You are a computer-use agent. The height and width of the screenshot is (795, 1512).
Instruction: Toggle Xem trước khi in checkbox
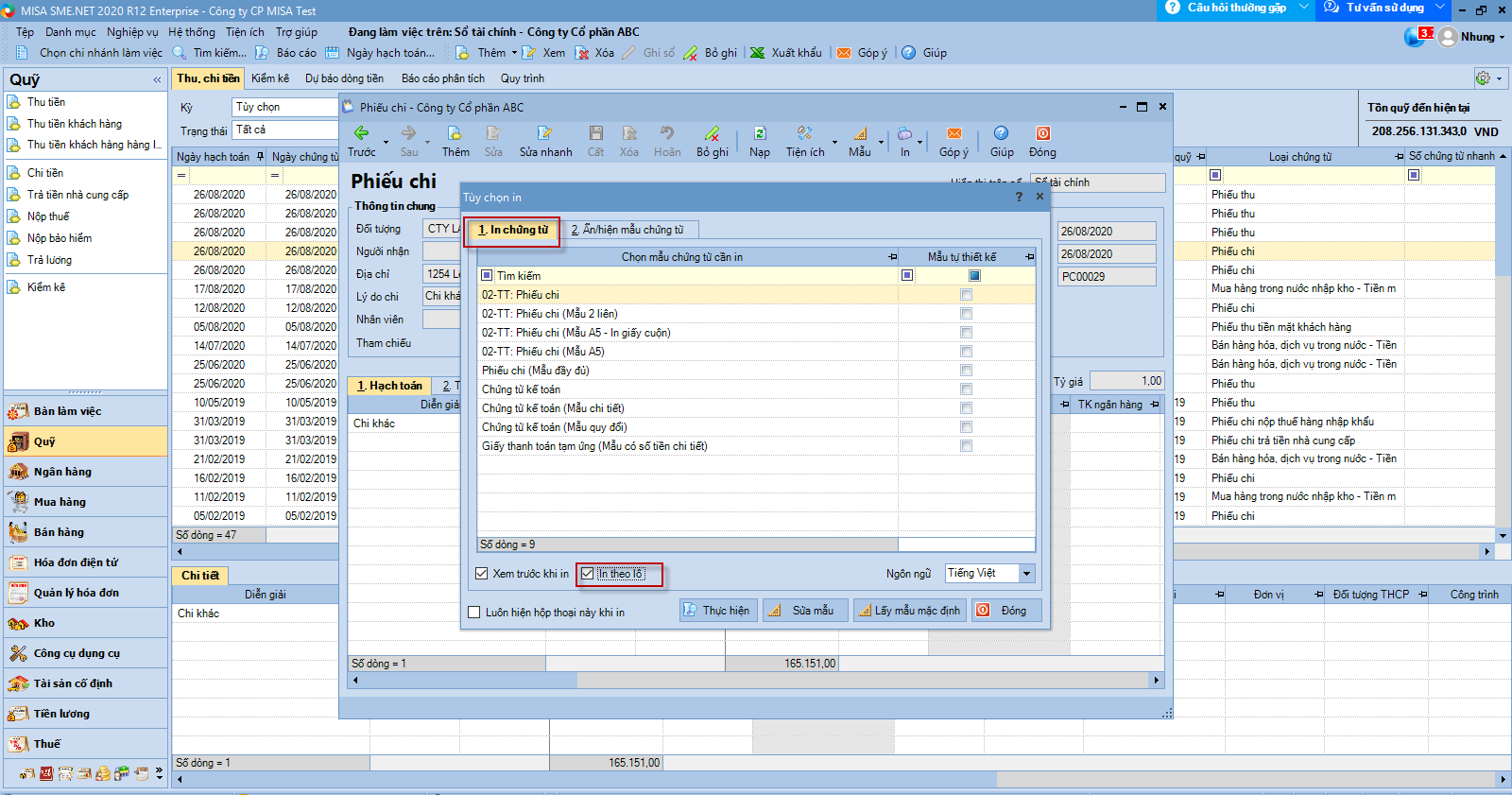pyautogui.click(x=482, y=574)
